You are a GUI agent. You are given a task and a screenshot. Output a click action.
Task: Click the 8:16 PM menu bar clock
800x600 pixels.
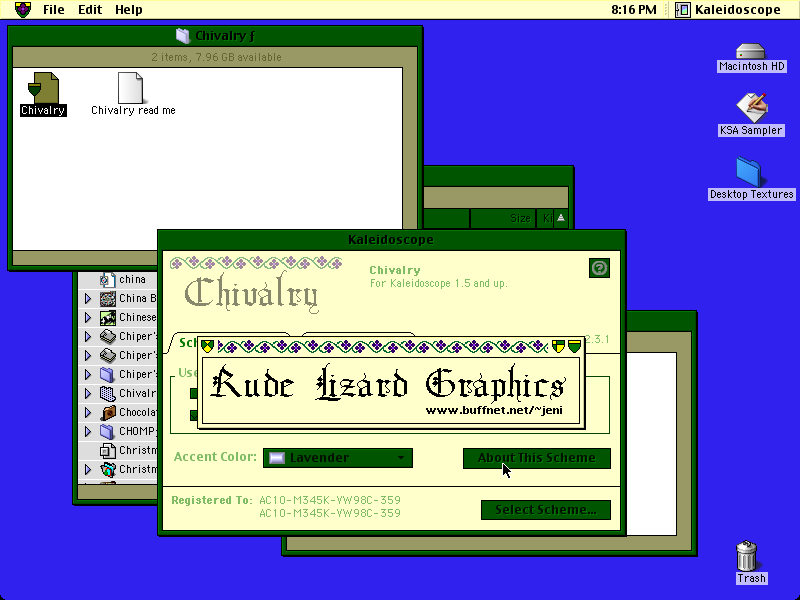[x=634, y=9]
